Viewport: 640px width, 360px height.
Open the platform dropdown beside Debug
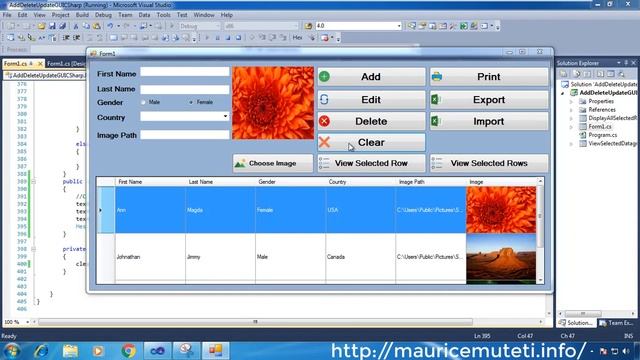(296, 26)
